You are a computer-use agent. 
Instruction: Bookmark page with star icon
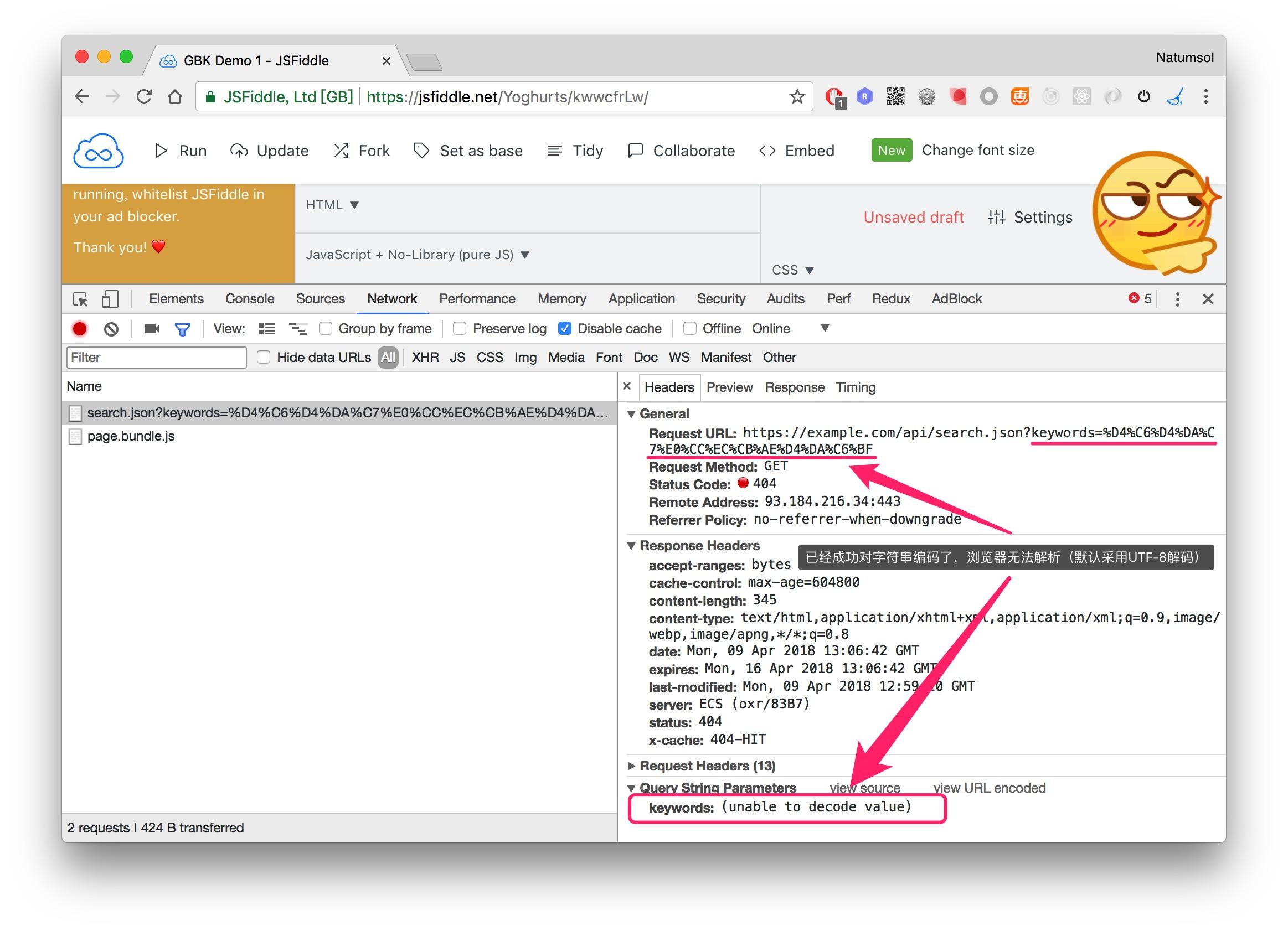point(797,96)
